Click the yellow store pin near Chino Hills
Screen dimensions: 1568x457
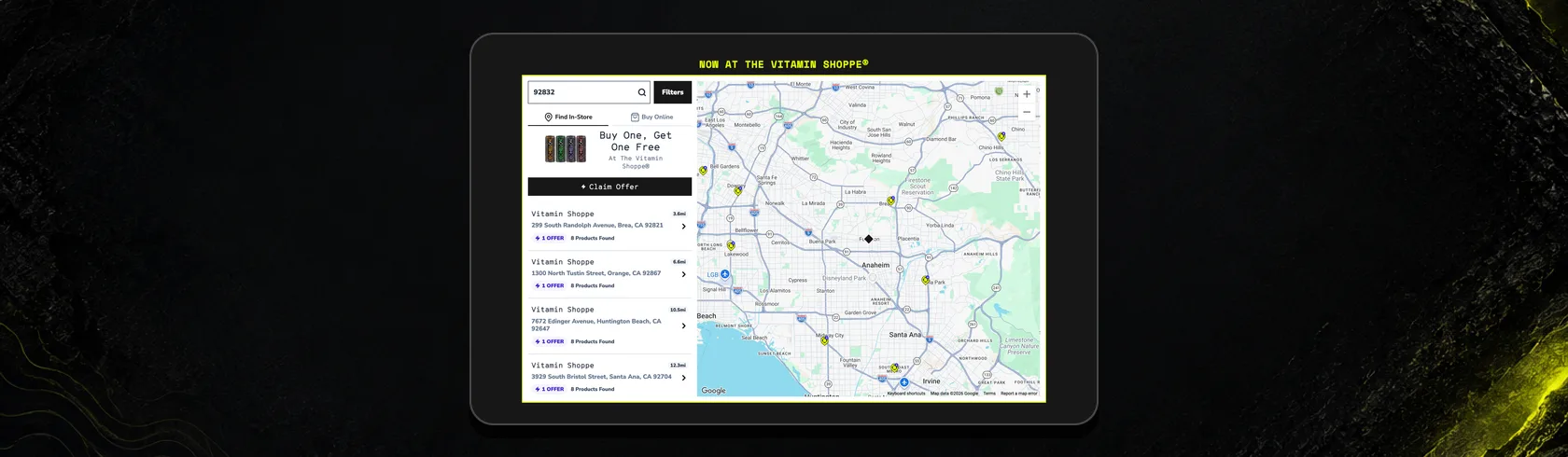click(x=1001, y=136)
